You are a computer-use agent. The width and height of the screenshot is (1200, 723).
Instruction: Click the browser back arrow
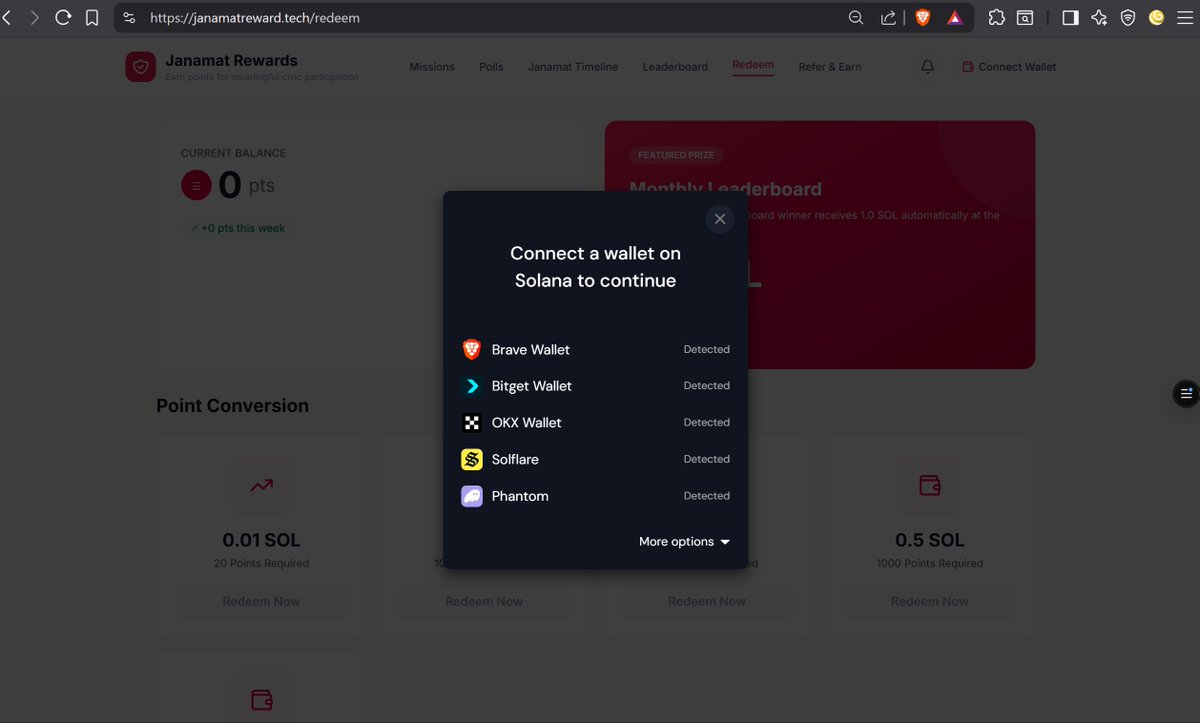click(x=7, y=18)
